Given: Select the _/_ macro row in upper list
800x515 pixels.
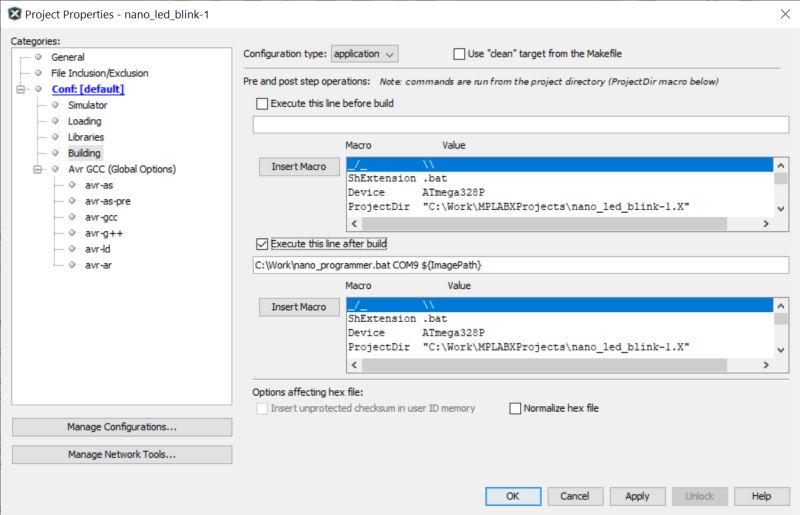Looking at the screenshot, I should (x=559, y=164).
